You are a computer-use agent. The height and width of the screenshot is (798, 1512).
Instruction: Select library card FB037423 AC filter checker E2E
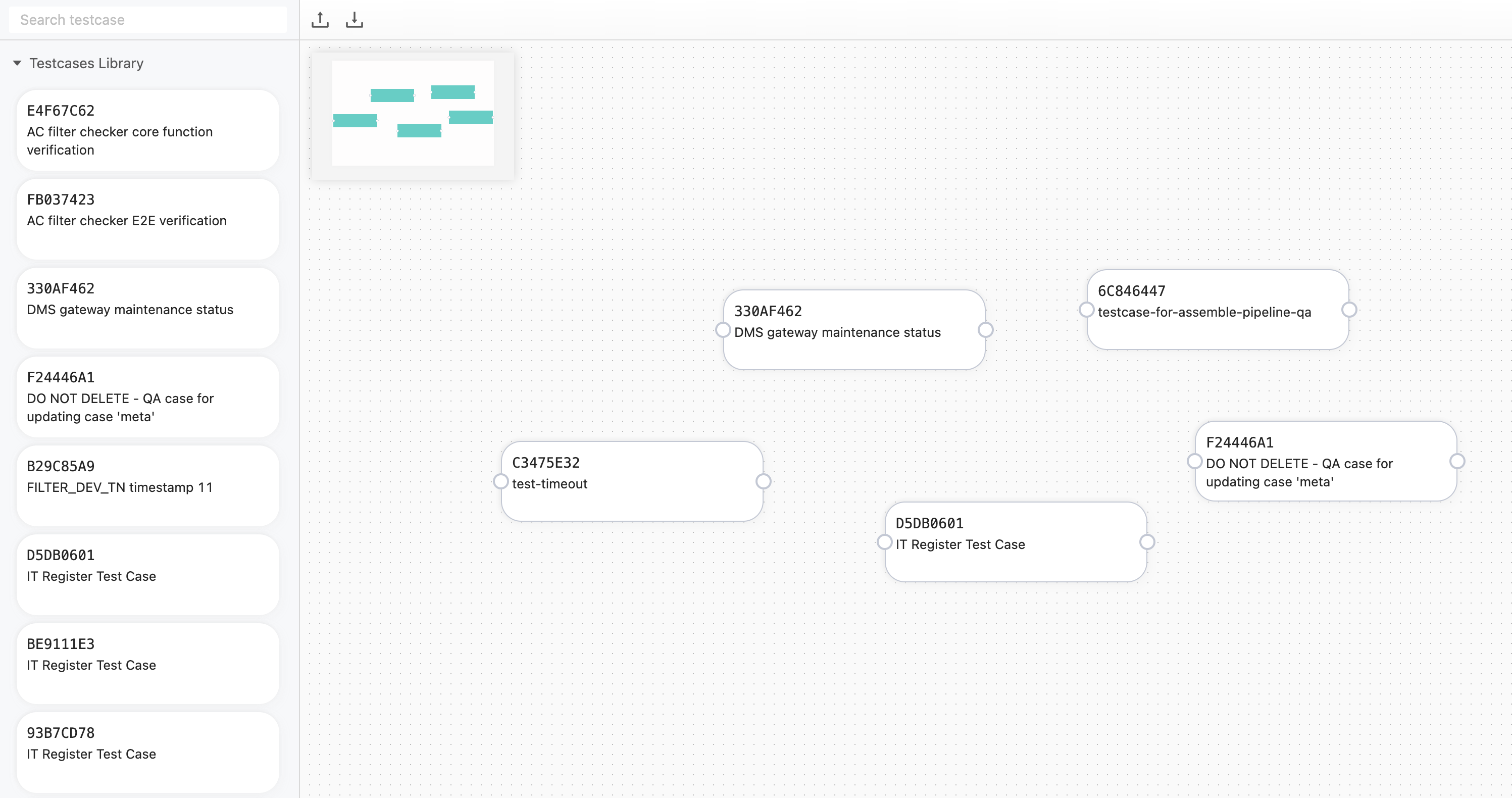tap(148, 219)
